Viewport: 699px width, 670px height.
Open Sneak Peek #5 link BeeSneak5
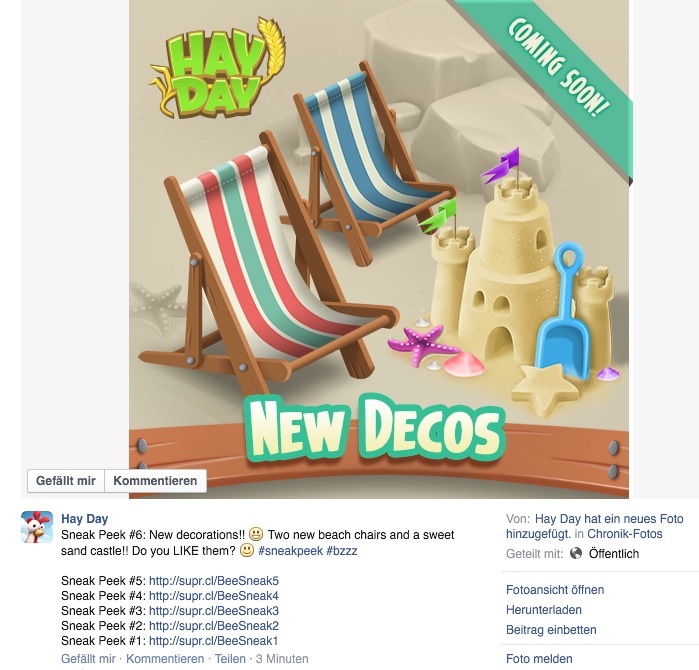[x=214, y=581]
